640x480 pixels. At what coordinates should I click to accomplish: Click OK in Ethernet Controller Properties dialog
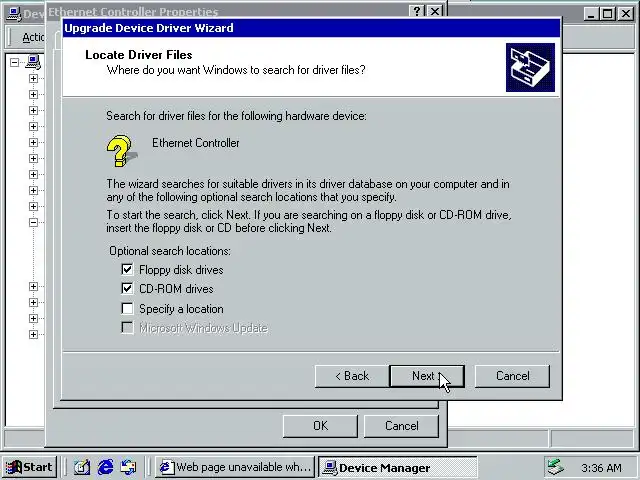(x=320, y=426)
